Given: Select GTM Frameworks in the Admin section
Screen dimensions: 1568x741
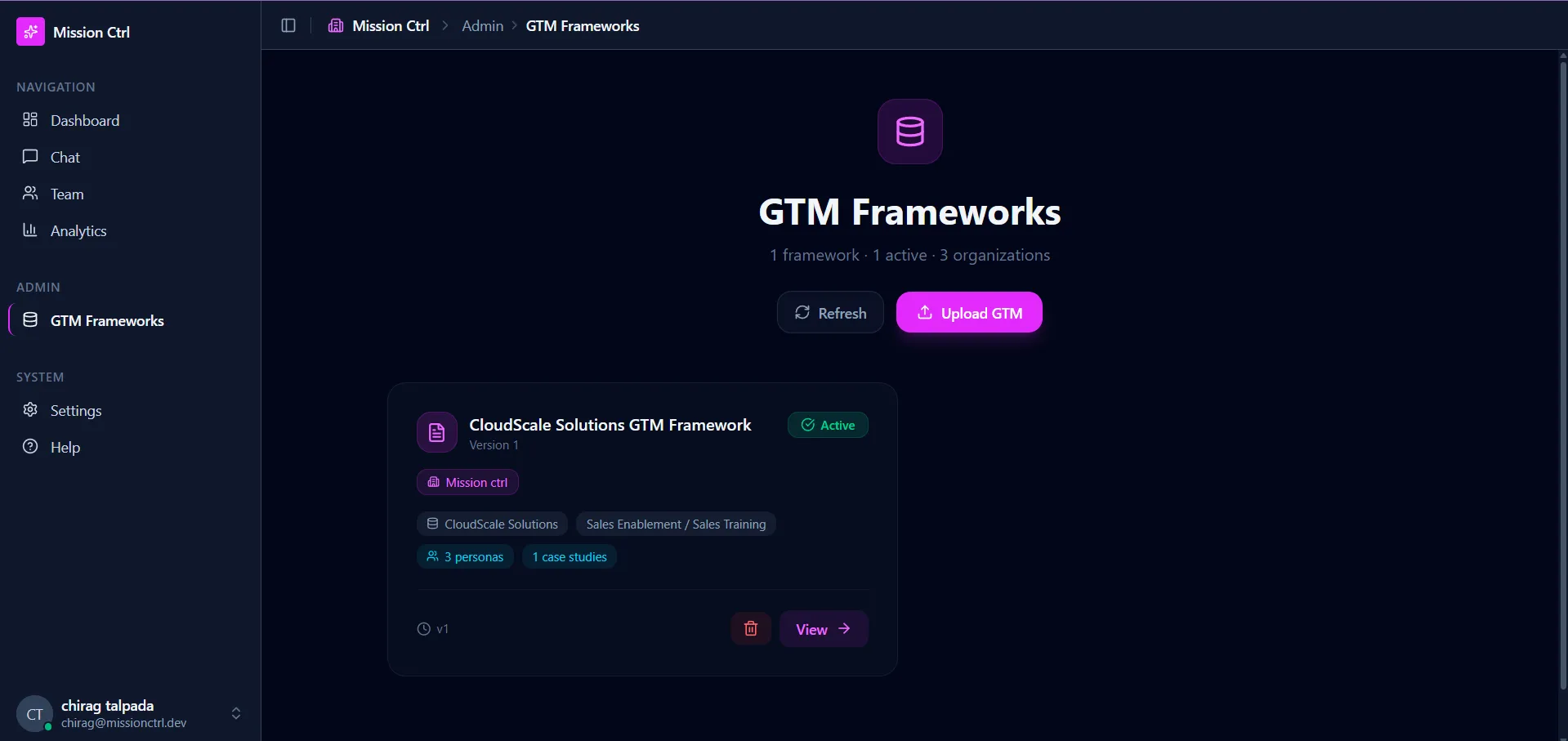Looking at the screenshot, I should tap(108, 319).
